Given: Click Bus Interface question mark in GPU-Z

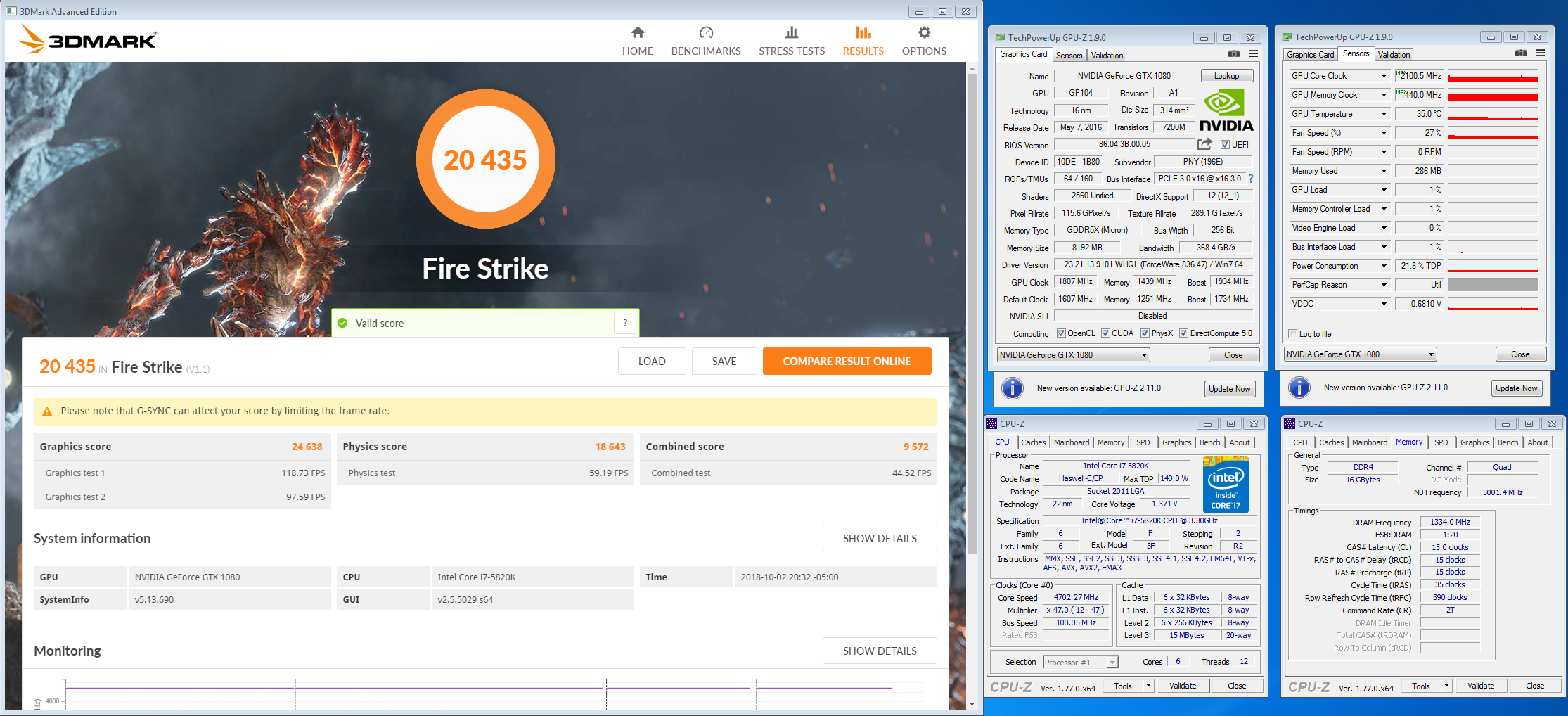Looking at the screenshot, I should 1251,179.
